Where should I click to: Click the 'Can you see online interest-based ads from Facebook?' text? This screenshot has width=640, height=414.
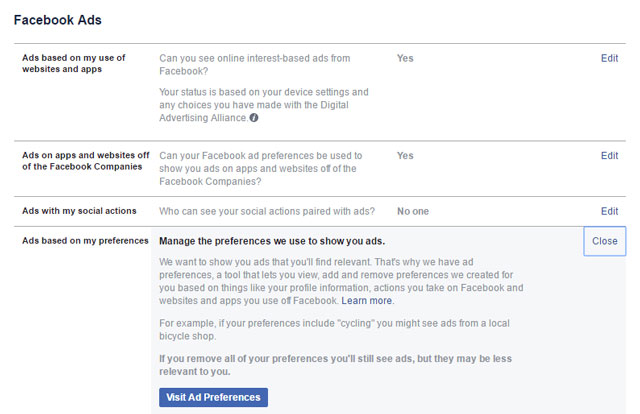click(x=255, y=65)
